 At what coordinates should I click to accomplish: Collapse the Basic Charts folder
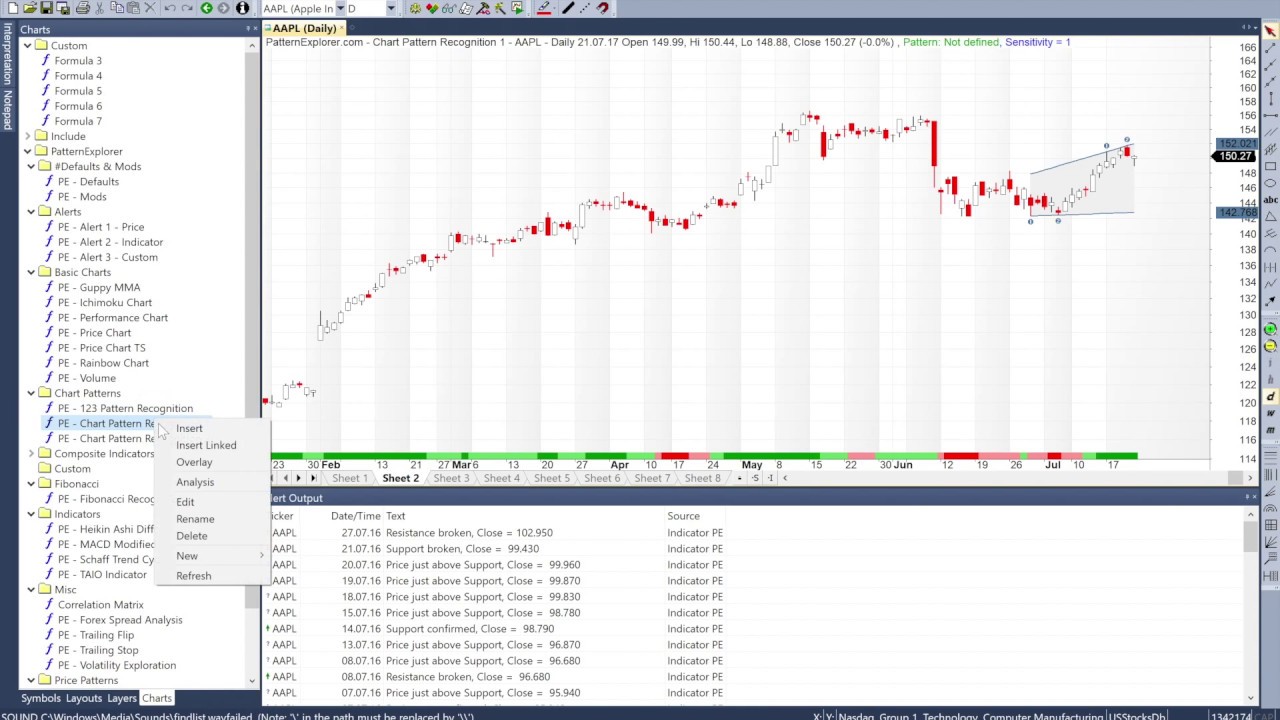point(31,272)
